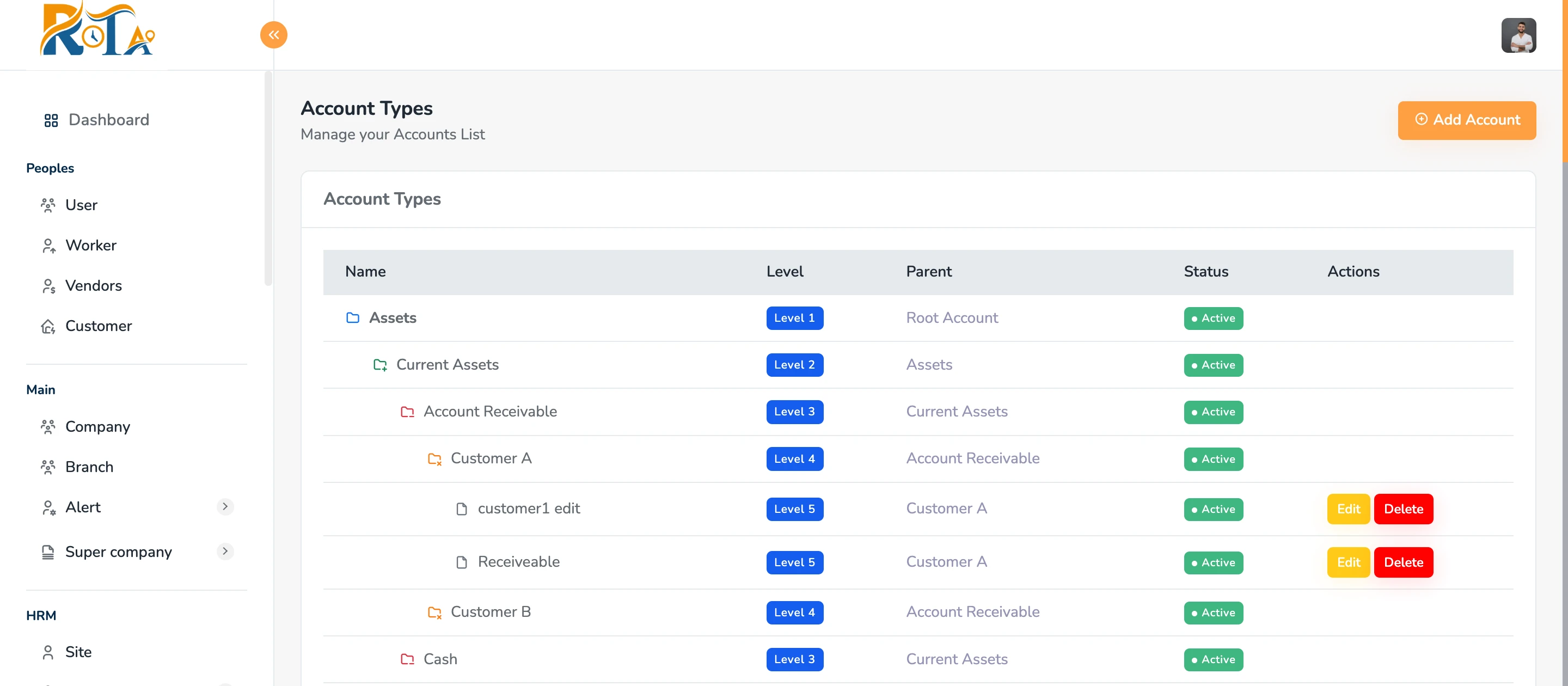Click the Receiveable file icon
The height and width of the screenshot is (686, 1568).
(461, 562)
